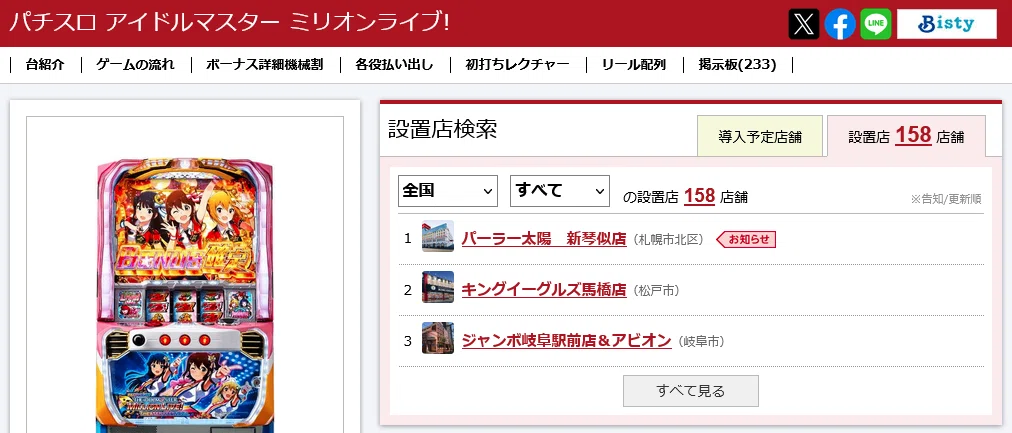Click the (札幌市北区) location text
The height and width of the screenshot is (433, 1012).
pyautogui.click(x=668, y=239)
